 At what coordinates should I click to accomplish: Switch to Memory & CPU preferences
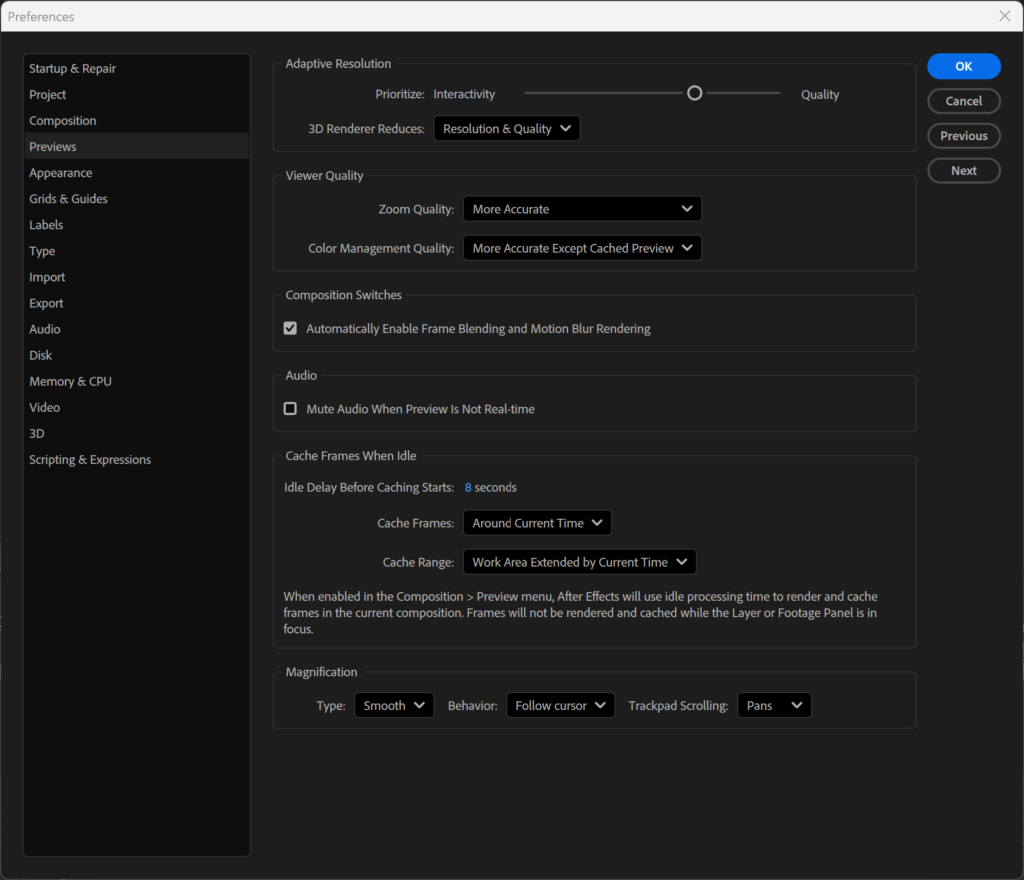coord(70,381)
